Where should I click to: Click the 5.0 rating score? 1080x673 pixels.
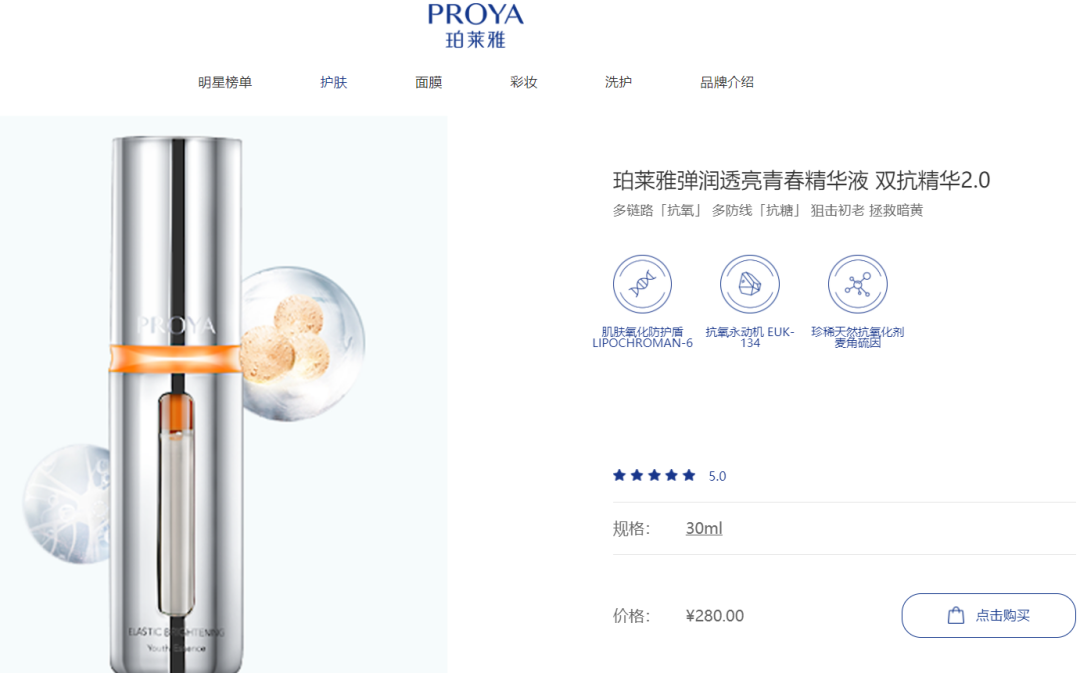point(717,476)
